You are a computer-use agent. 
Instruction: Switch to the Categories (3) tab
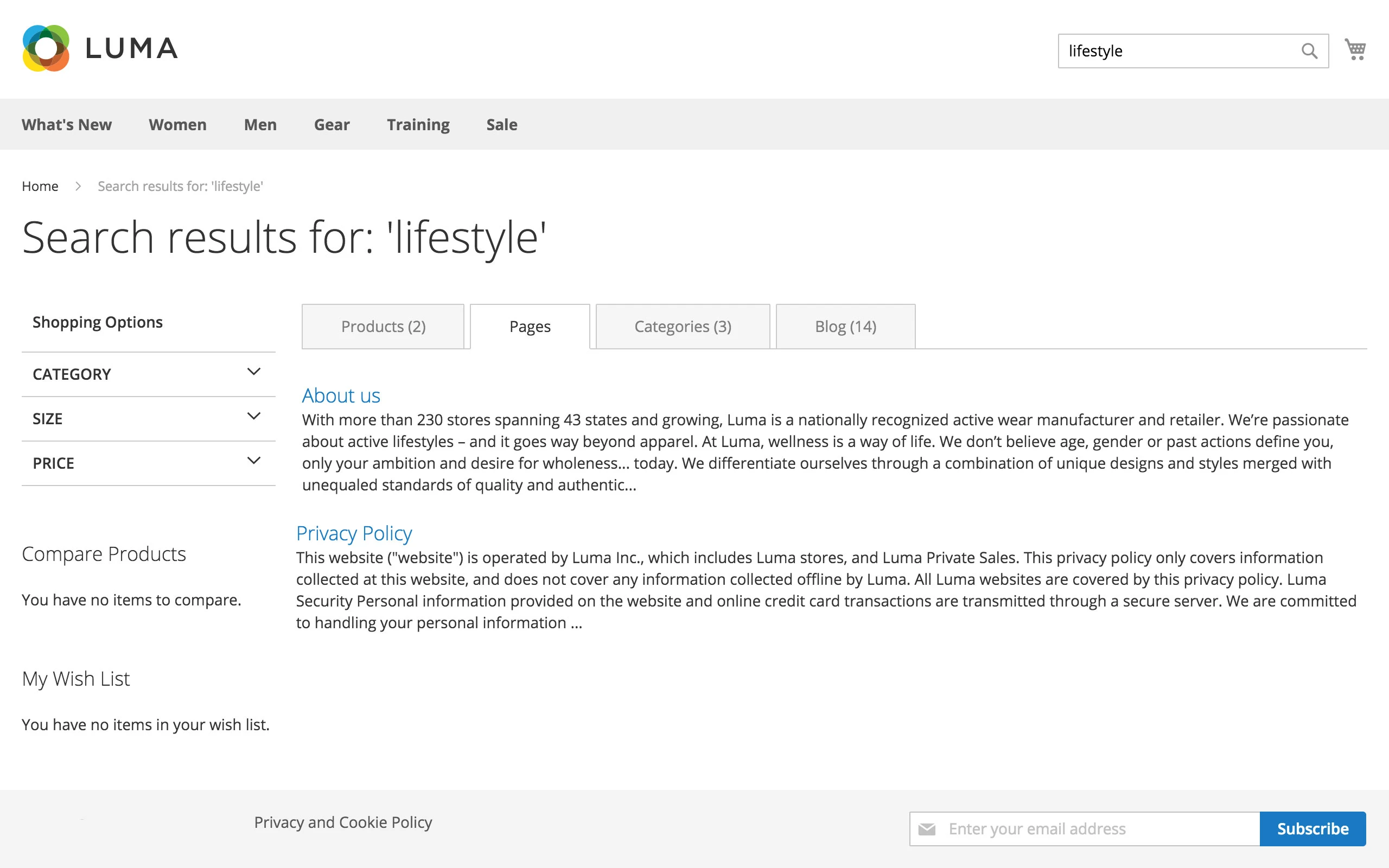[x=683, y=327]
